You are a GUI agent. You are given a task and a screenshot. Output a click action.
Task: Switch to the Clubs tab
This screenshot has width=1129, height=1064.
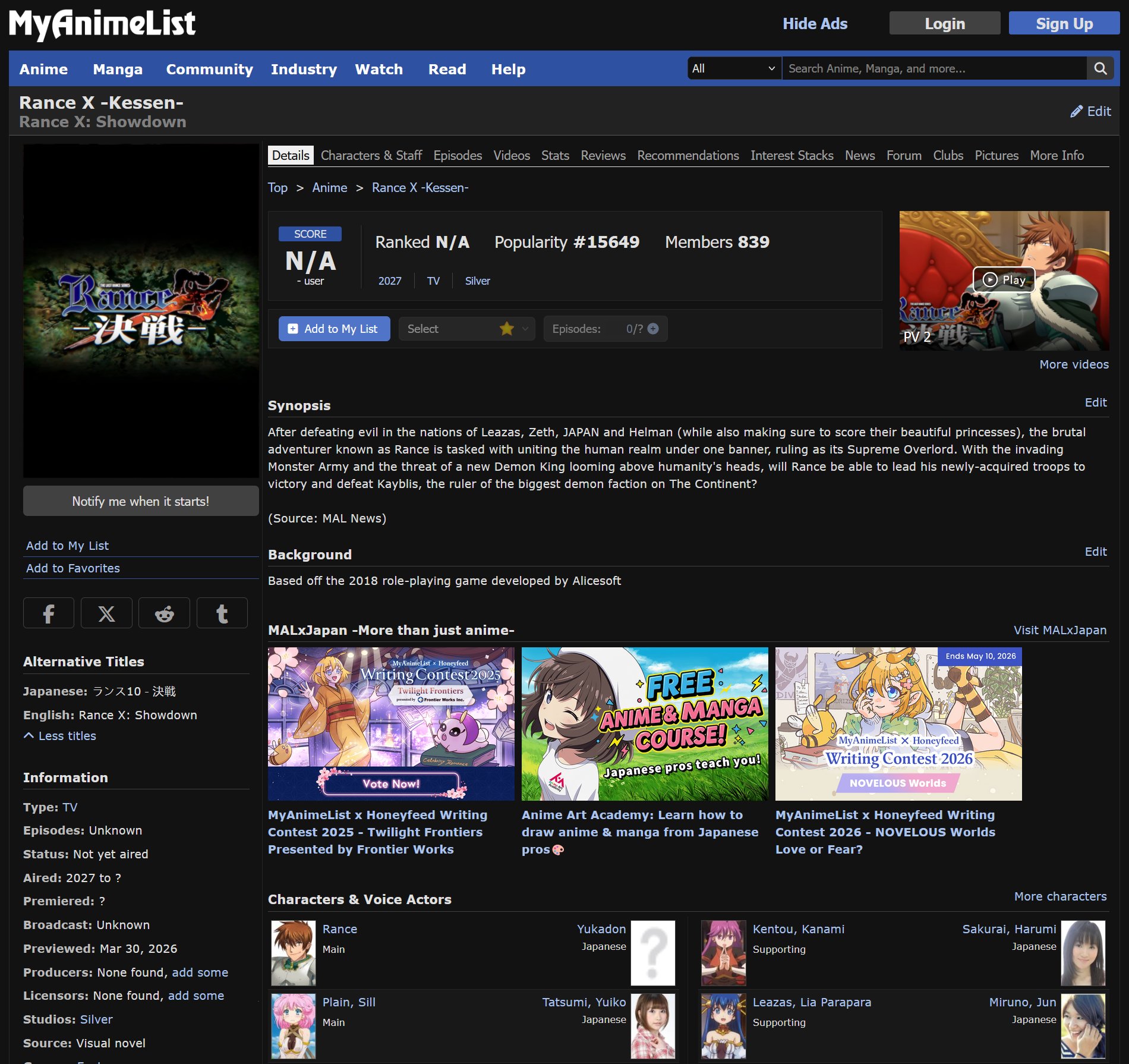coord(948,155)
